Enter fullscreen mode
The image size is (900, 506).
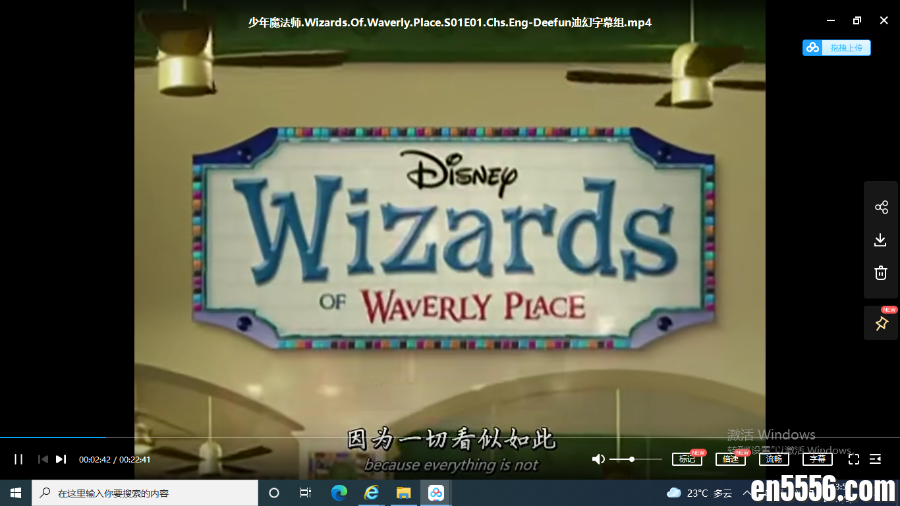[x=854, y=459]
